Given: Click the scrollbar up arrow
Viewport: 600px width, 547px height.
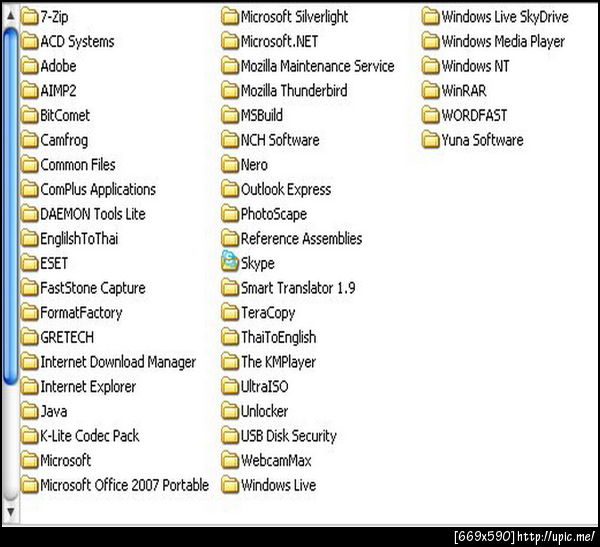Looking at the screenshot, I should coord(11,16).
